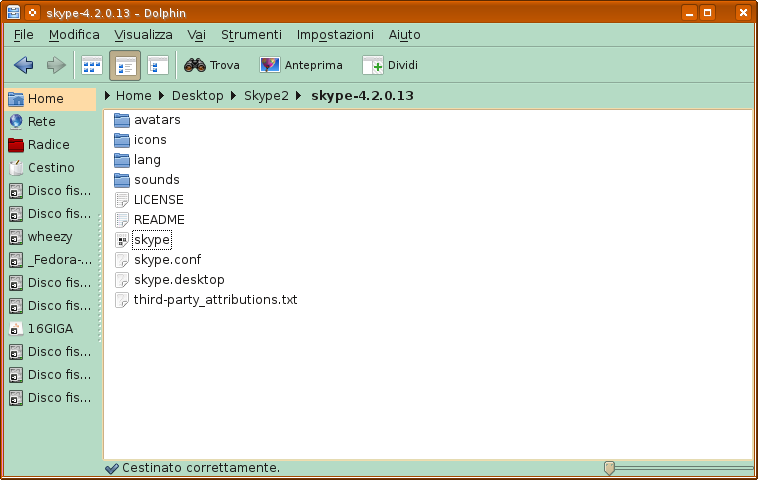Image resolution: width=758 pixels, height=480 pixels.
Task: Select Radice in the places panel
Action: coord(50,145)
